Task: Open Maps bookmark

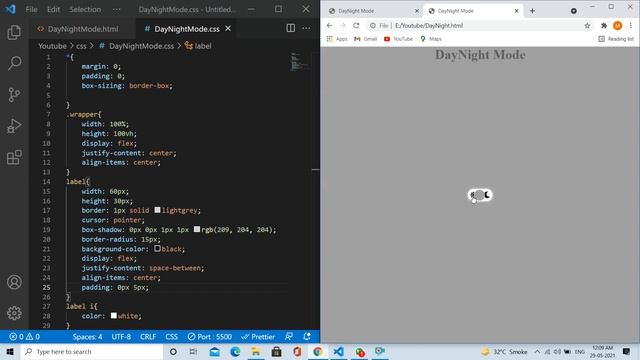Action: tap(431, 39)
